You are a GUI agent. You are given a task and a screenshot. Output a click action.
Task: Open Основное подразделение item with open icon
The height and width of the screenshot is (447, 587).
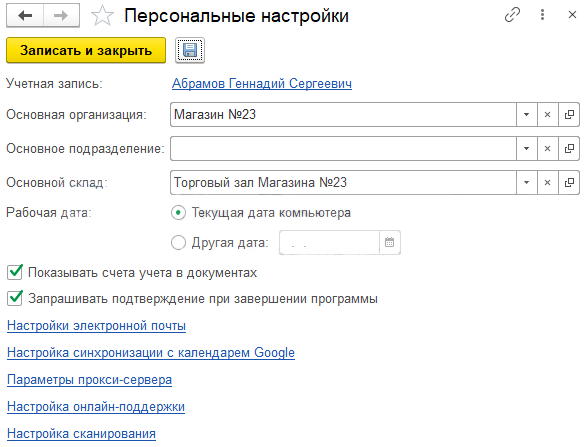(x=569, y=149)
